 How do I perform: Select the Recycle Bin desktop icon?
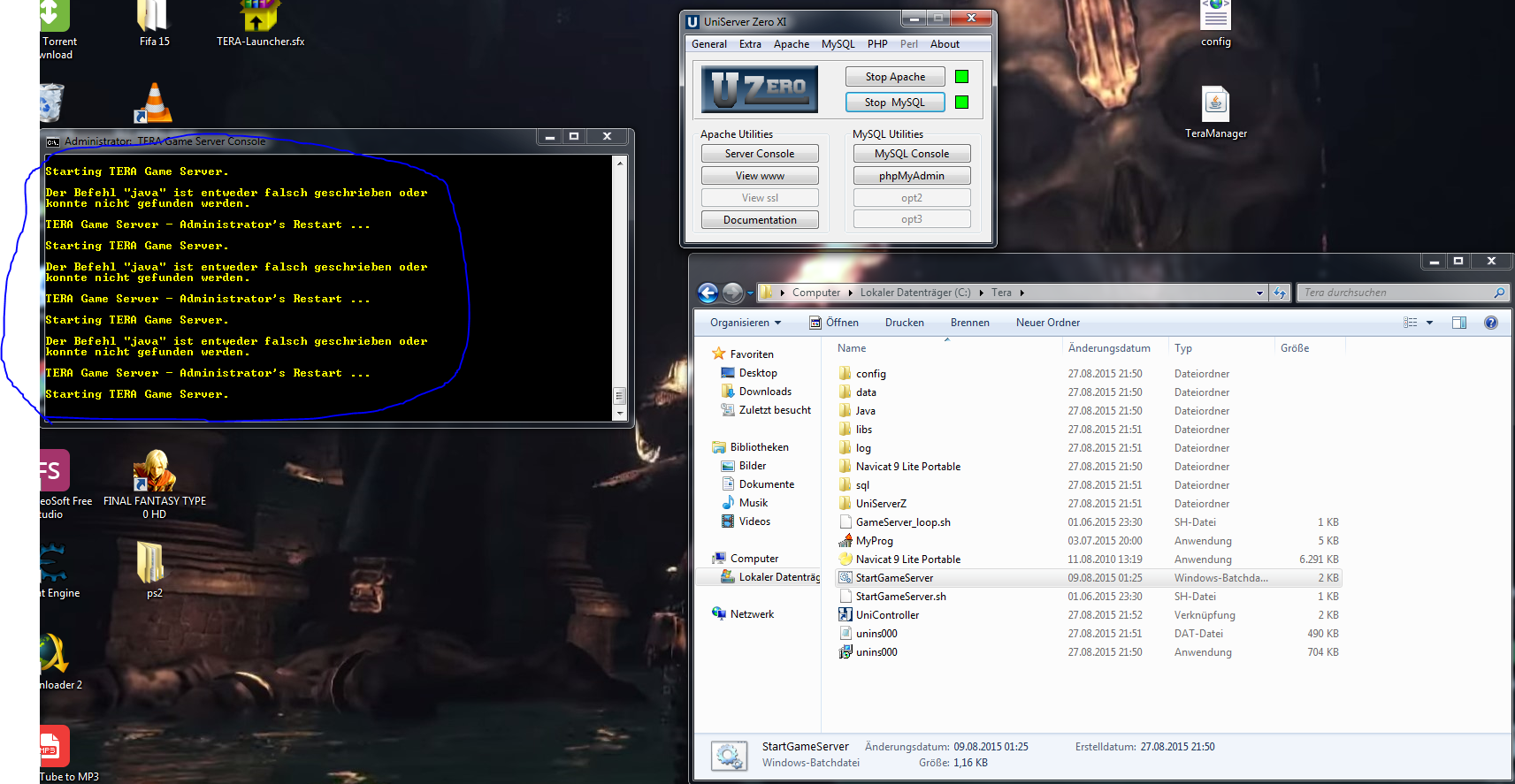pos(51,103)
